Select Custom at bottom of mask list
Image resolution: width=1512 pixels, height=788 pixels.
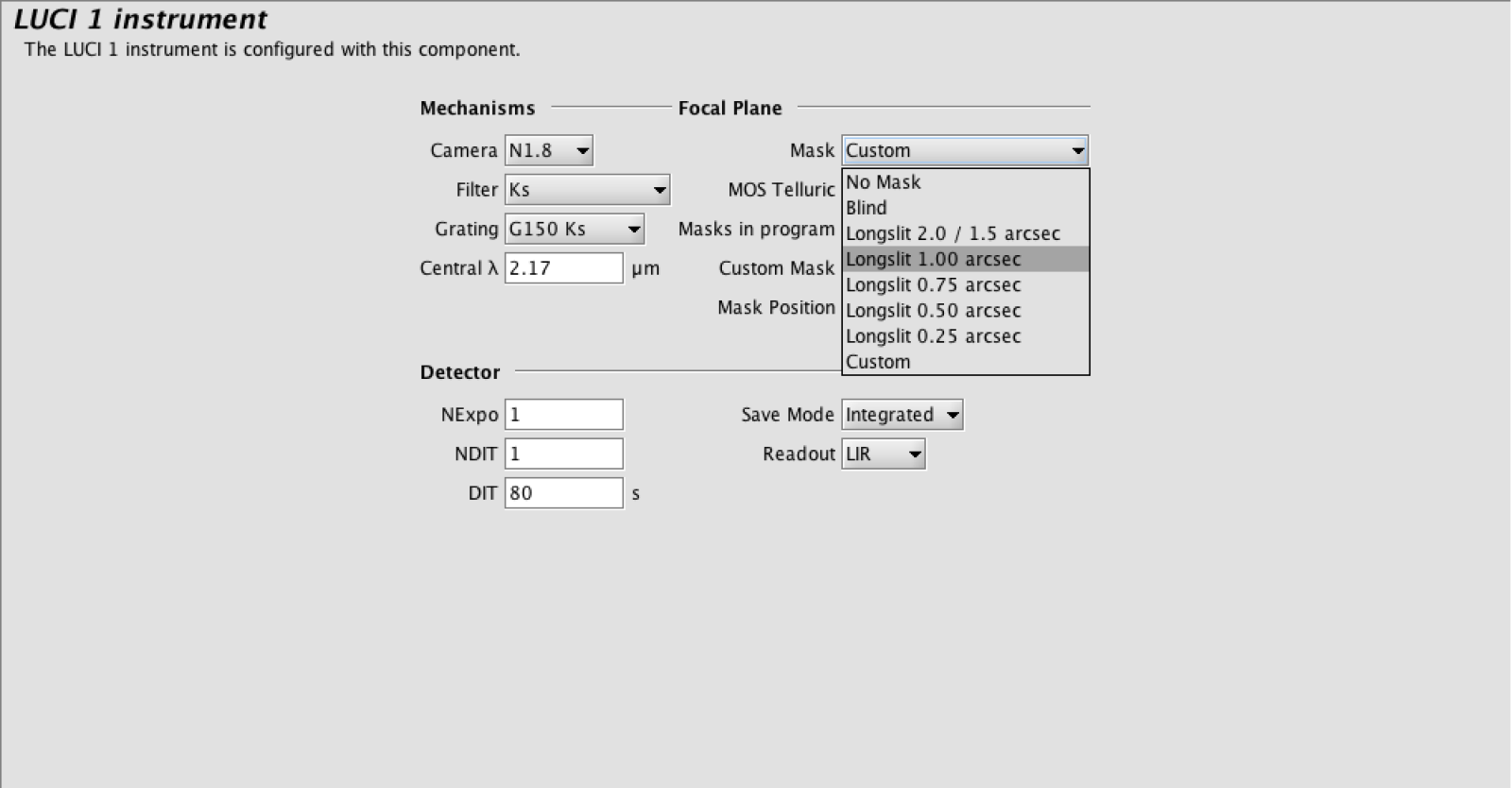point(965,362)
